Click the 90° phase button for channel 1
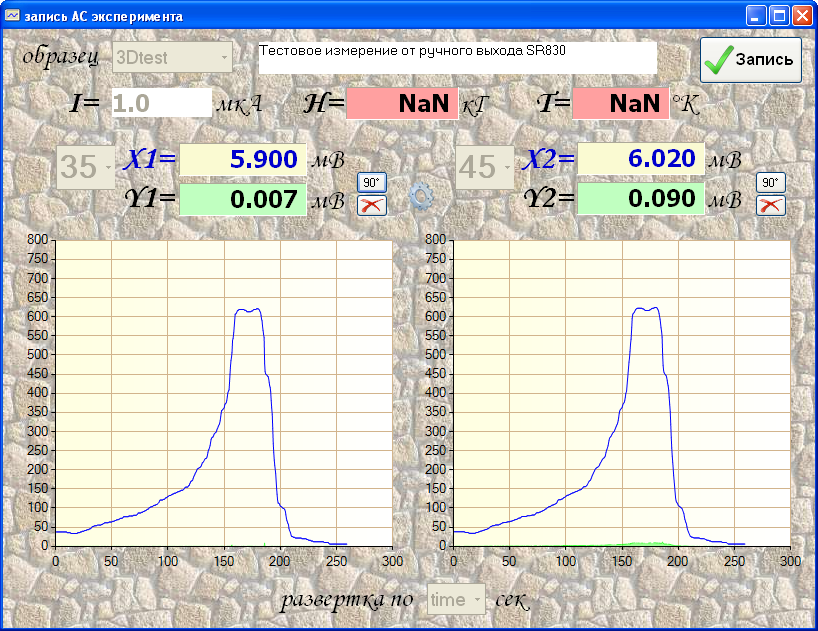The height and width of the screenshot is (631, 818). pyautogui.click(x=371, y=183)
